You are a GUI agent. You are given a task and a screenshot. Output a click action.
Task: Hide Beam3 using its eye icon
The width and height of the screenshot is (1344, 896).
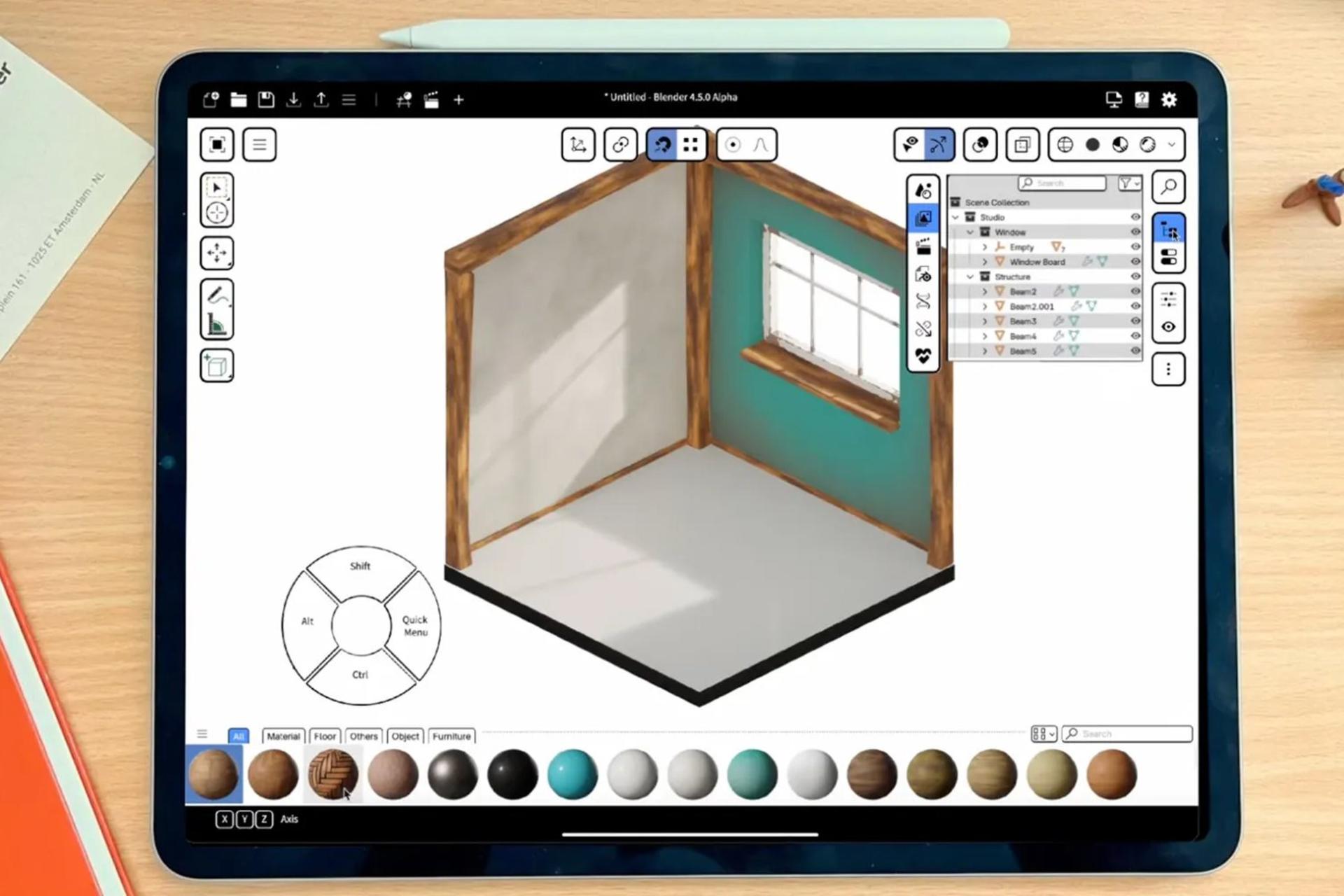(x=1135, y=321)
